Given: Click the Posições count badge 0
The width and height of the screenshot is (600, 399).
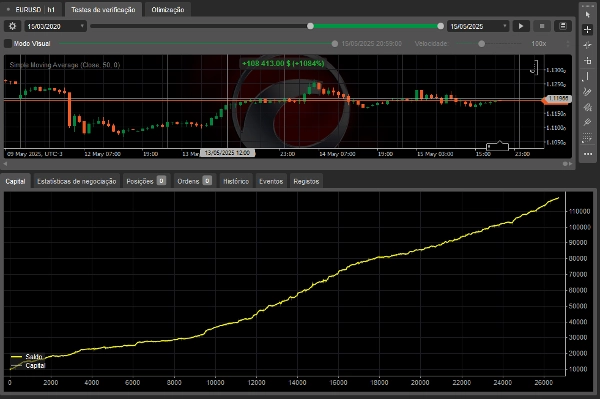Looking at the screenshot, I should coord(161,181).
